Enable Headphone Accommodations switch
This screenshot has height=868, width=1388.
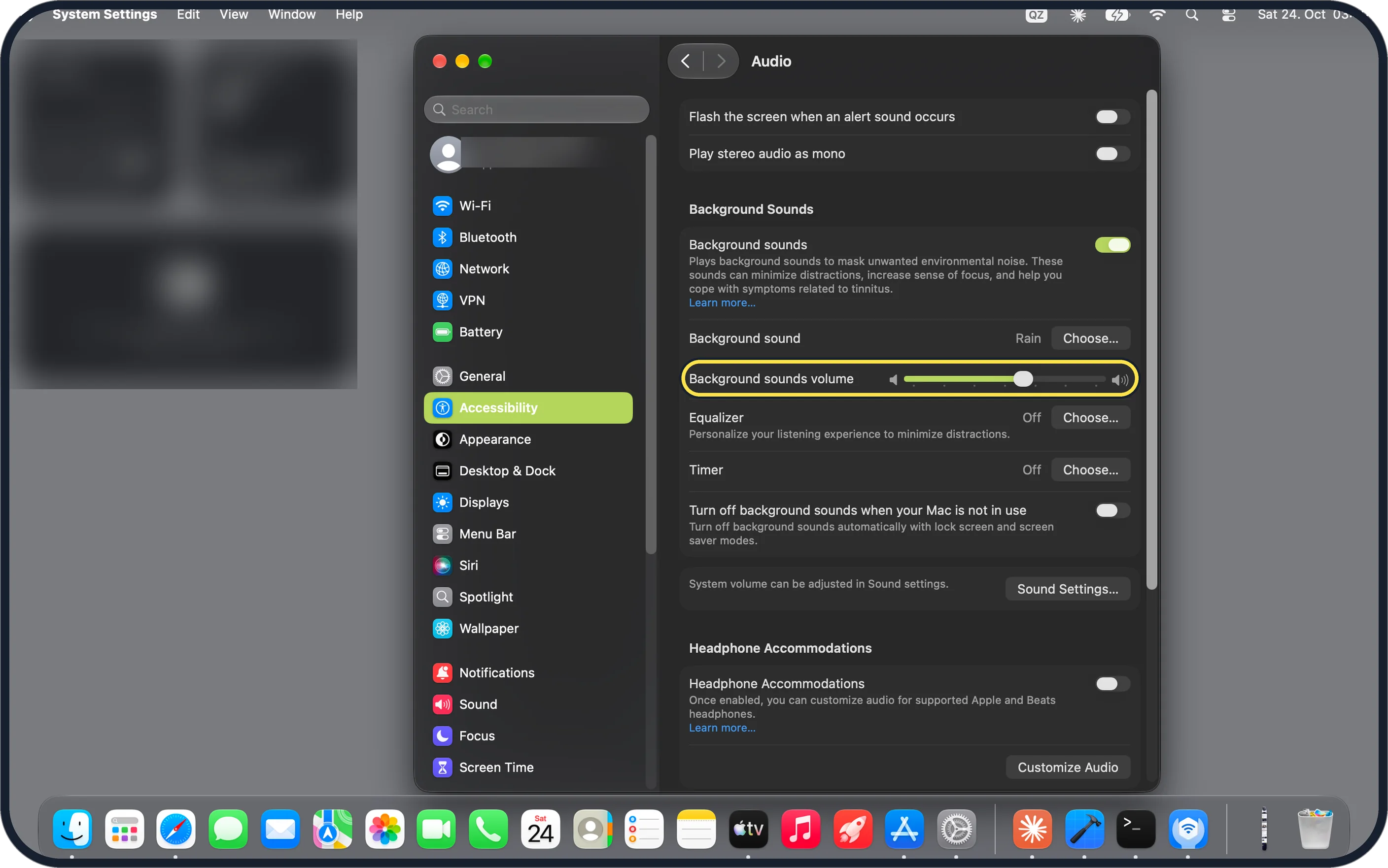click(1112, 684)
